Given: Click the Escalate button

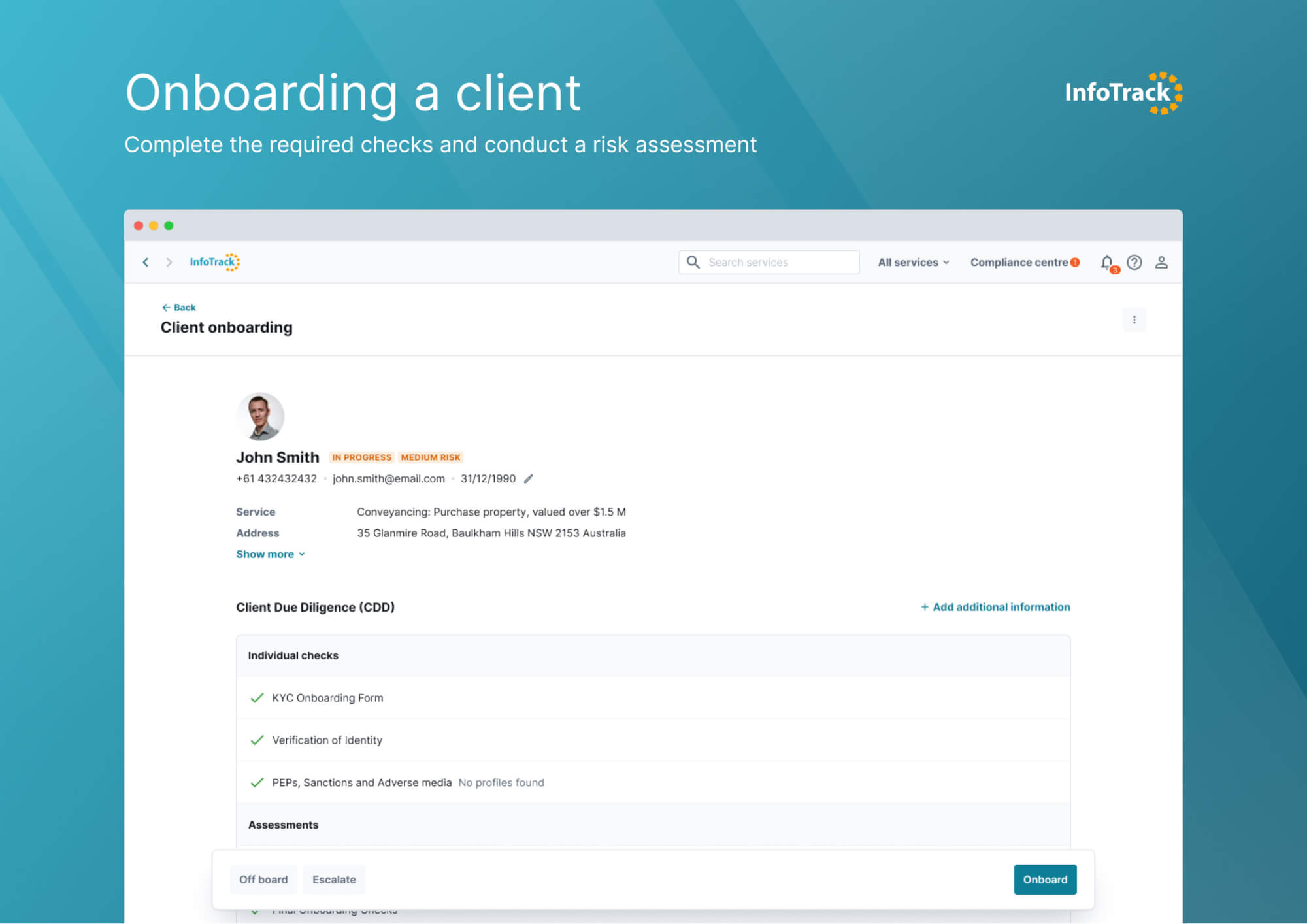Looking at the screenshot, I should pyautogui.click(x=334, y=880).
